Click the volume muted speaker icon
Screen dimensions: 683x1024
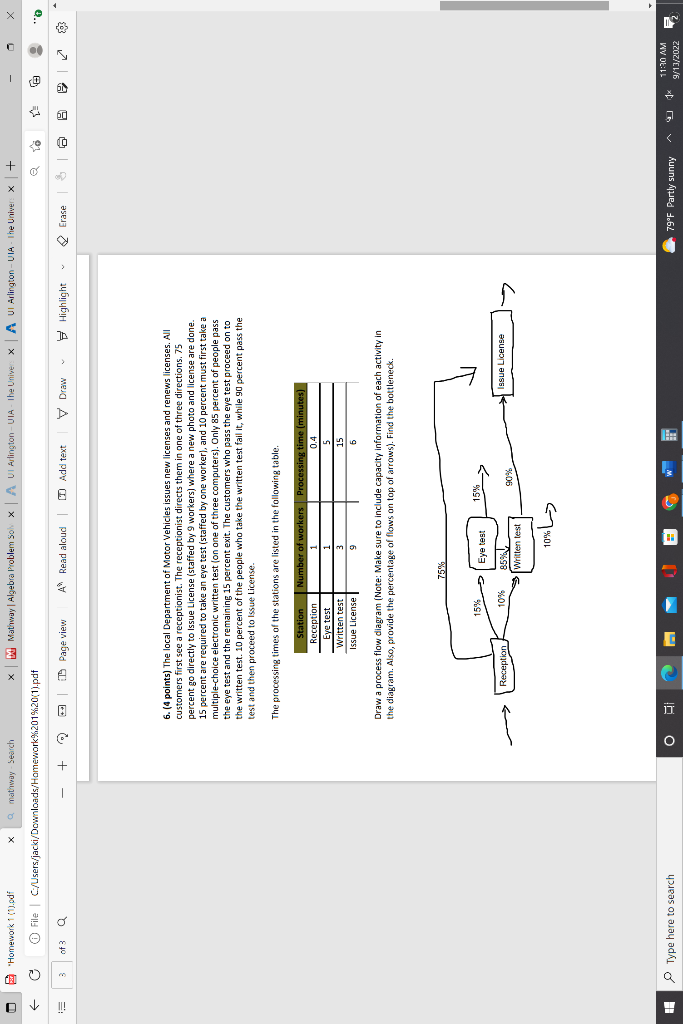pos(669,95)
